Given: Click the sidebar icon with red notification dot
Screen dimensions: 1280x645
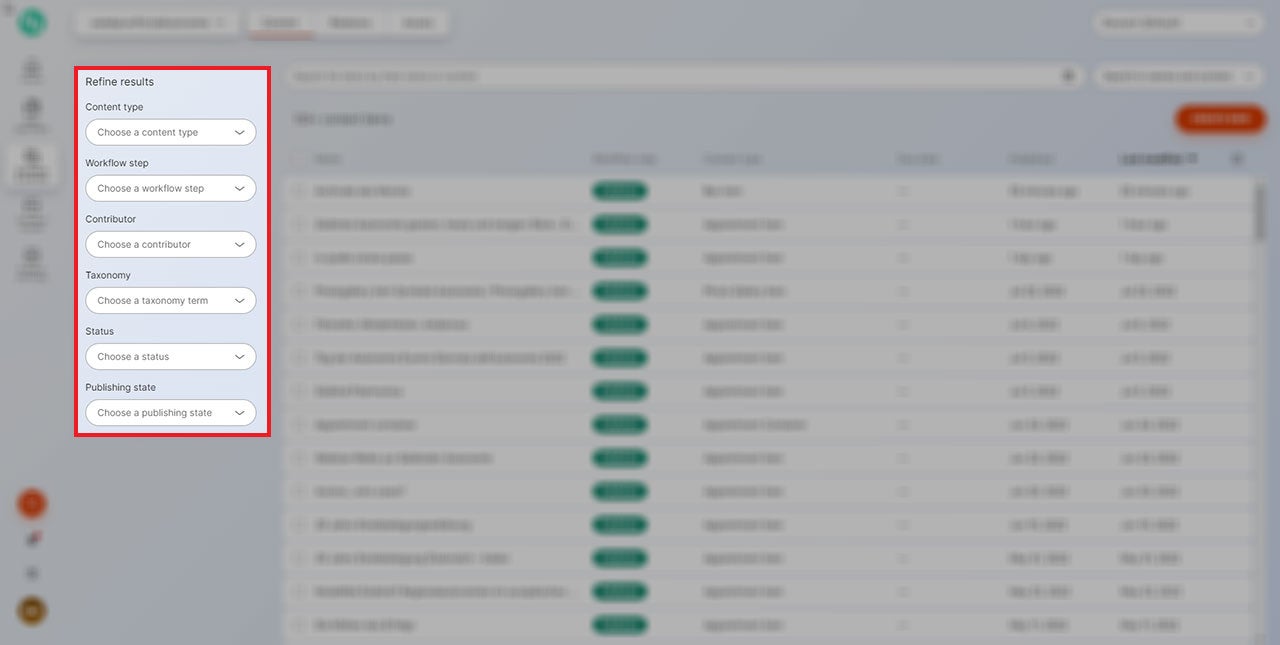Looking at the screenshot, I should click(x=32, y=540).
